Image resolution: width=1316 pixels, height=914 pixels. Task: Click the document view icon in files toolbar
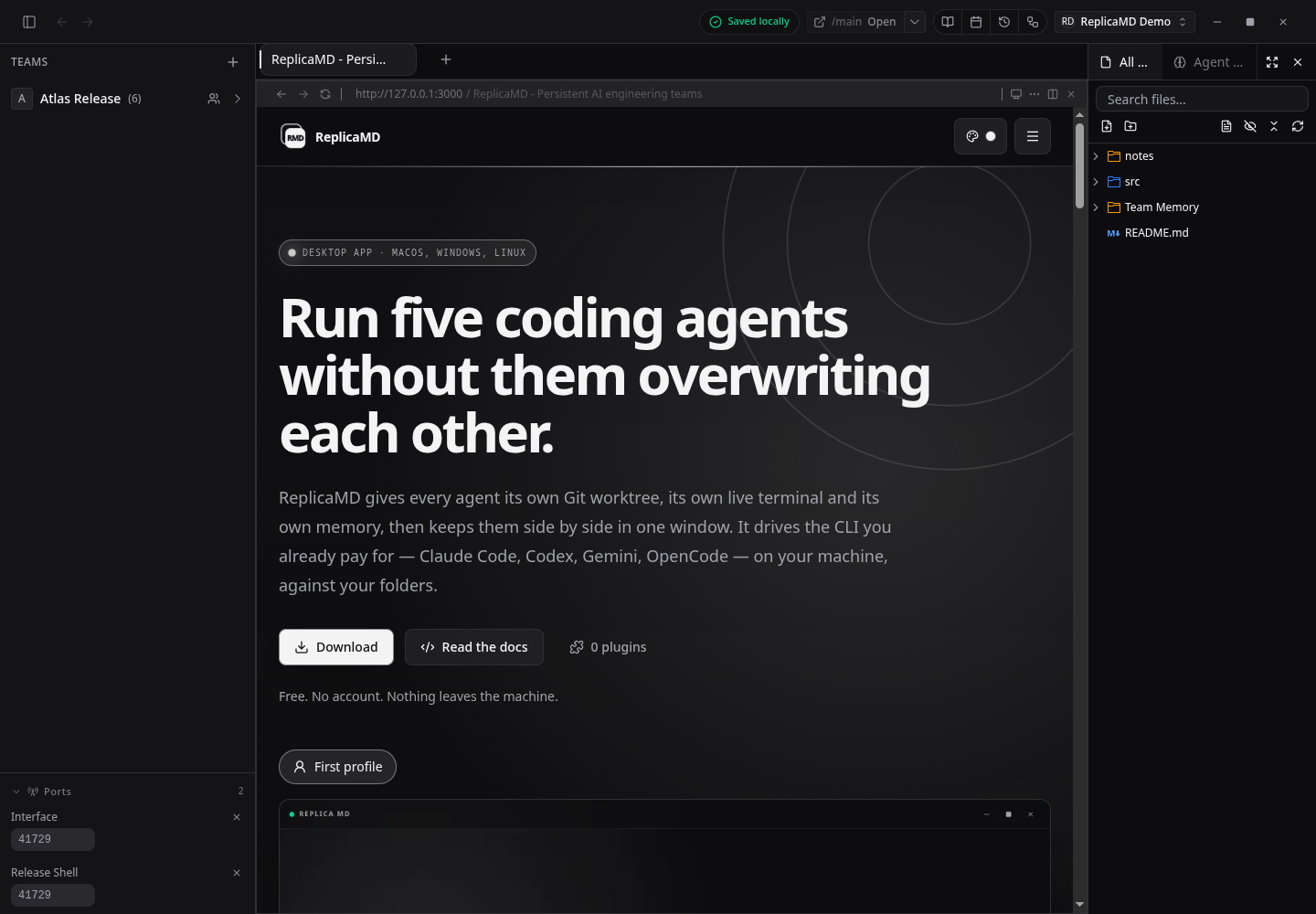pyautogui.click(x=1226, y=126)
